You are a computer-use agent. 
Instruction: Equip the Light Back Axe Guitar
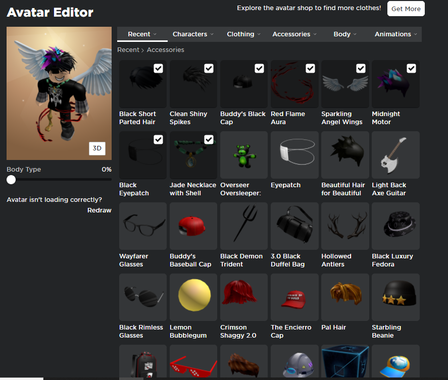pos(396,155)
